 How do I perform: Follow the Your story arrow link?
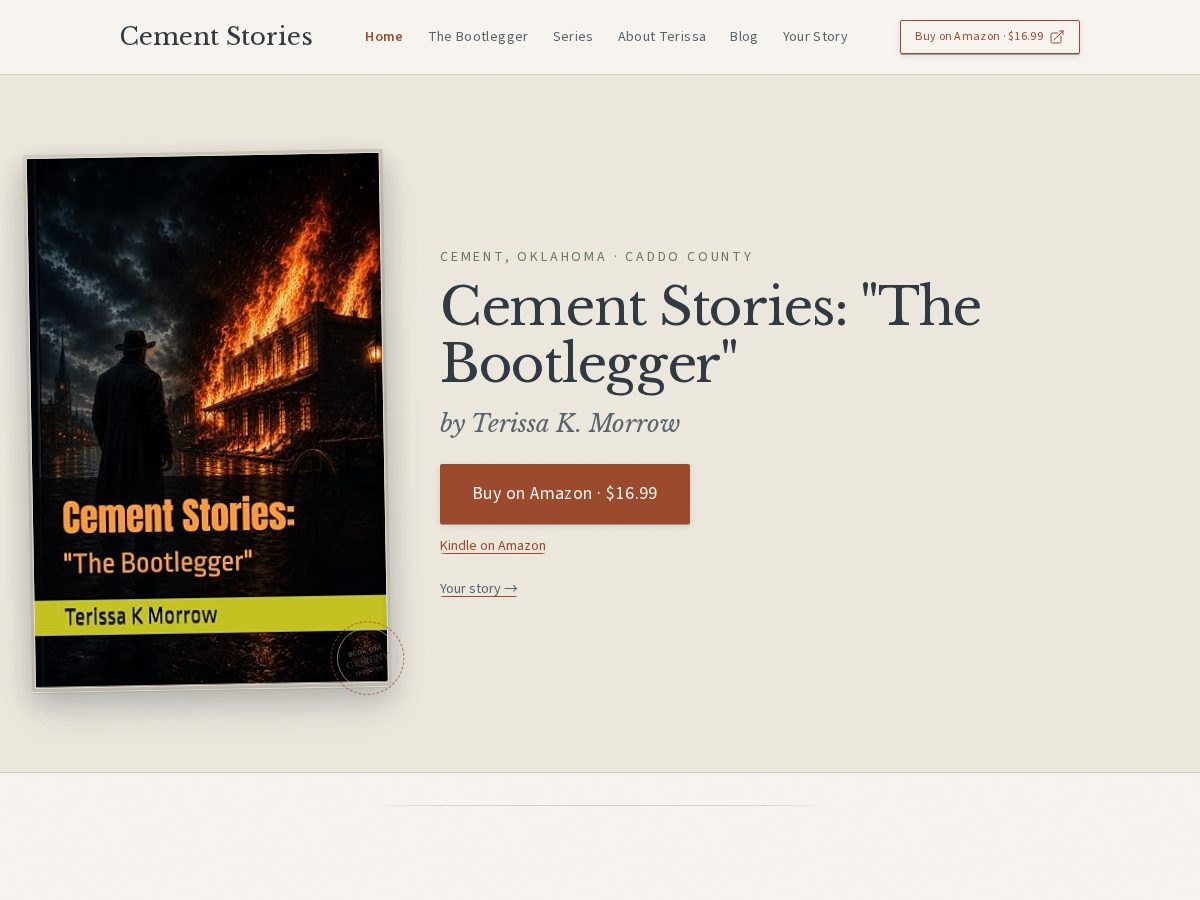click(x=479, y=589)
